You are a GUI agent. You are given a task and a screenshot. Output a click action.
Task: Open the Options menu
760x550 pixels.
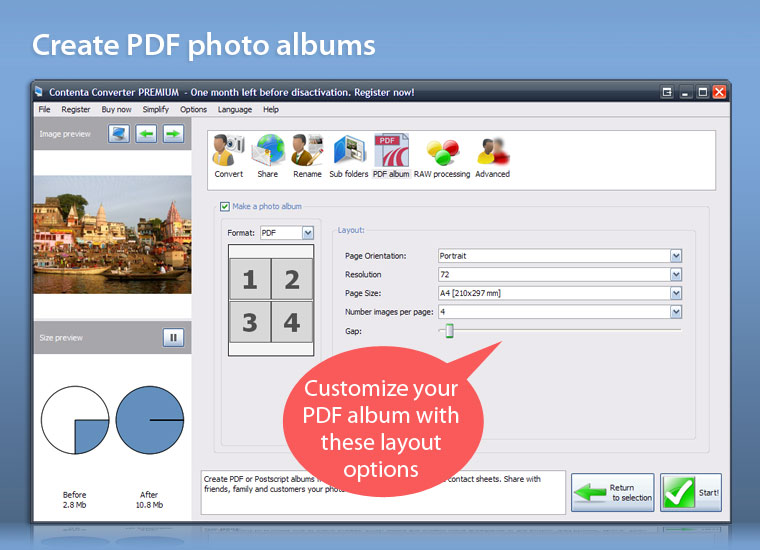point(193,110)
